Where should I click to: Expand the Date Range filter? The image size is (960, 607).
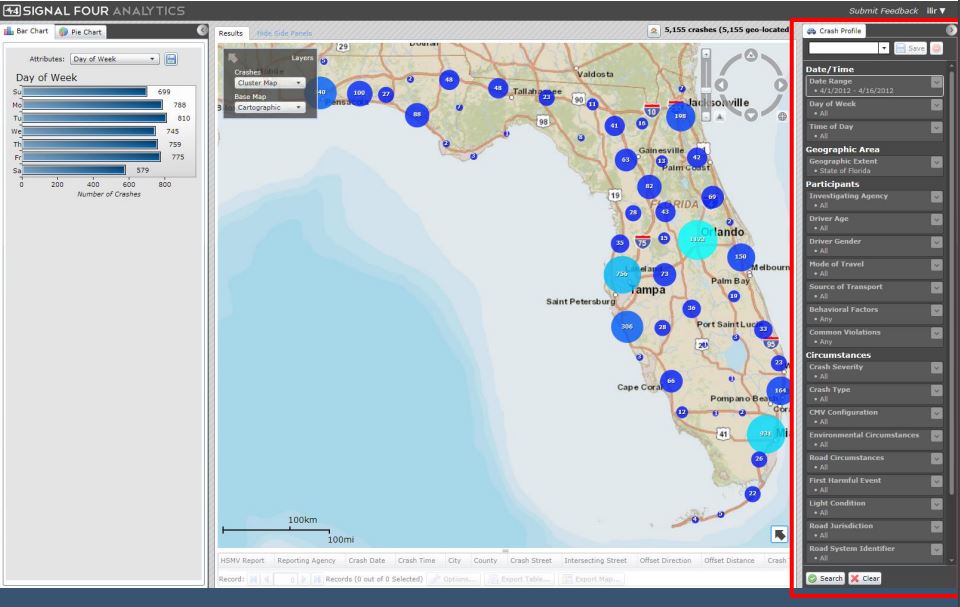point(935,83)
